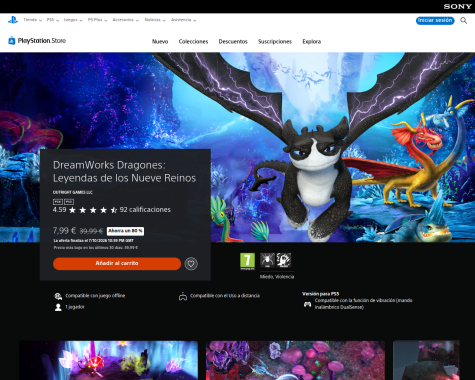Open the Explora store tab
The width and height of the screenshot is (475, 380).
(x=312, y=42)
